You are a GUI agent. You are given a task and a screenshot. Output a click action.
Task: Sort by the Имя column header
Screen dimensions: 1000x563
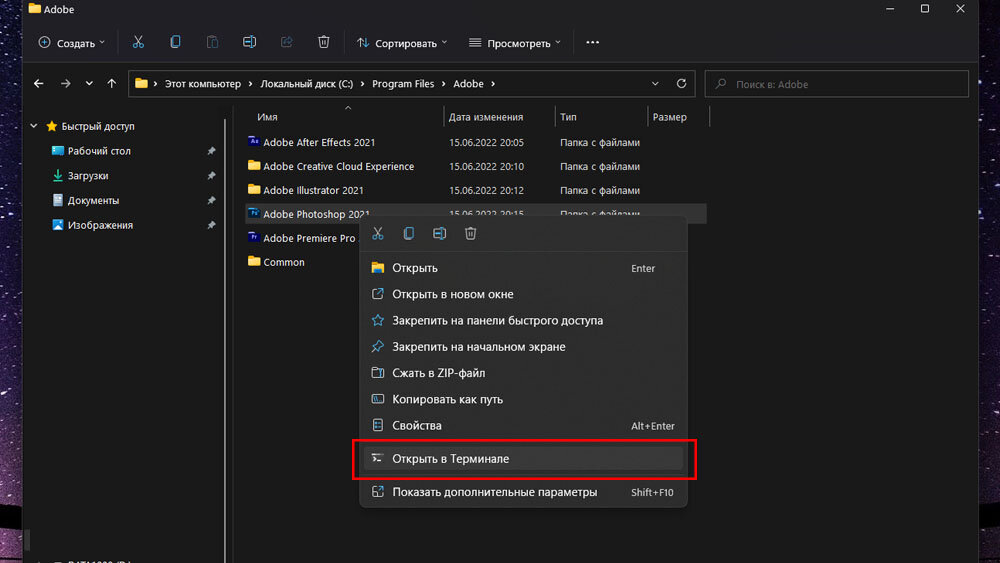(x=267, y=117)
